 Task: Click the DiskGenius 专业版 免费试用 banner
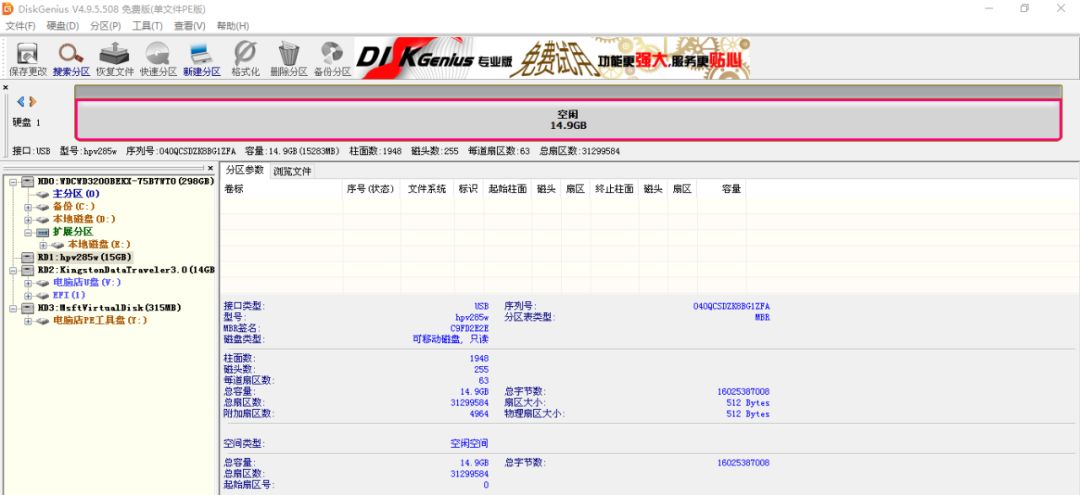click(552, 58)
